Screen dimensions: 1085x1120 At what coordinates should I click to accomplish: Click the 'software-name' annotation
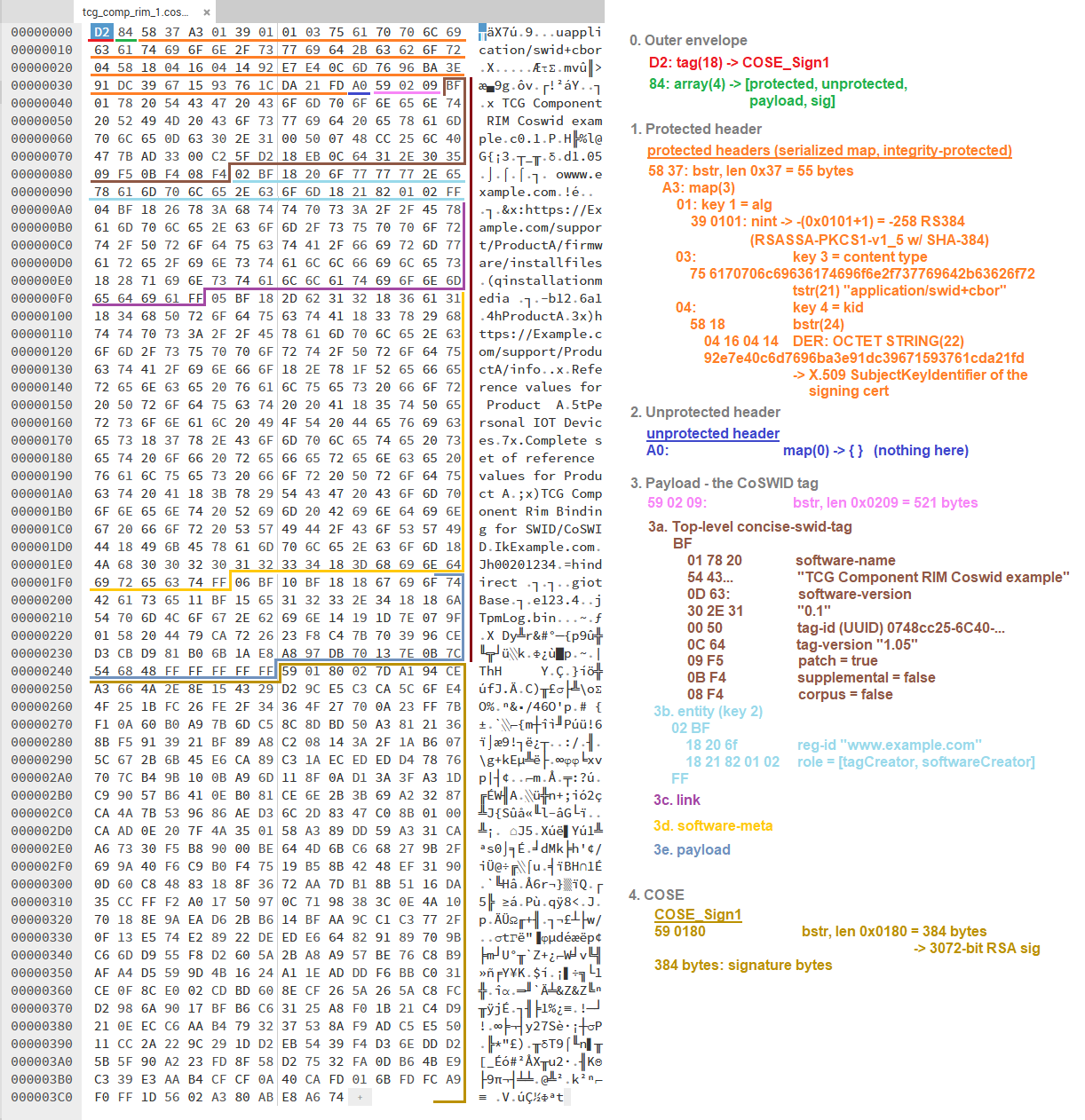click(845, 560)
